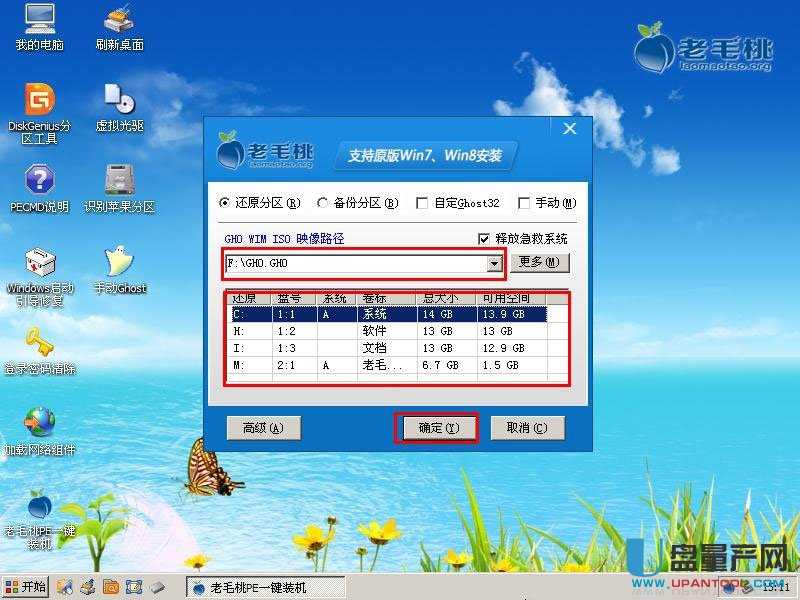Open the DiskGenius分区工具 desktop icon

(x=39, y=101)
